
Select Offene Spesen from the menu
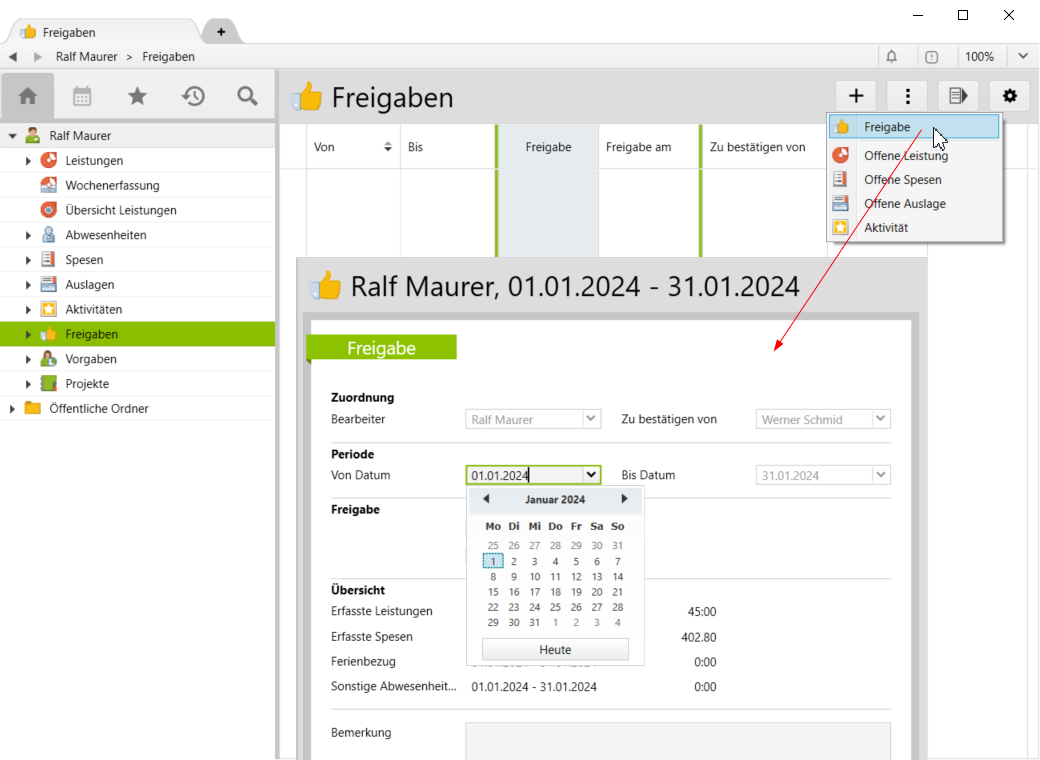902,180
